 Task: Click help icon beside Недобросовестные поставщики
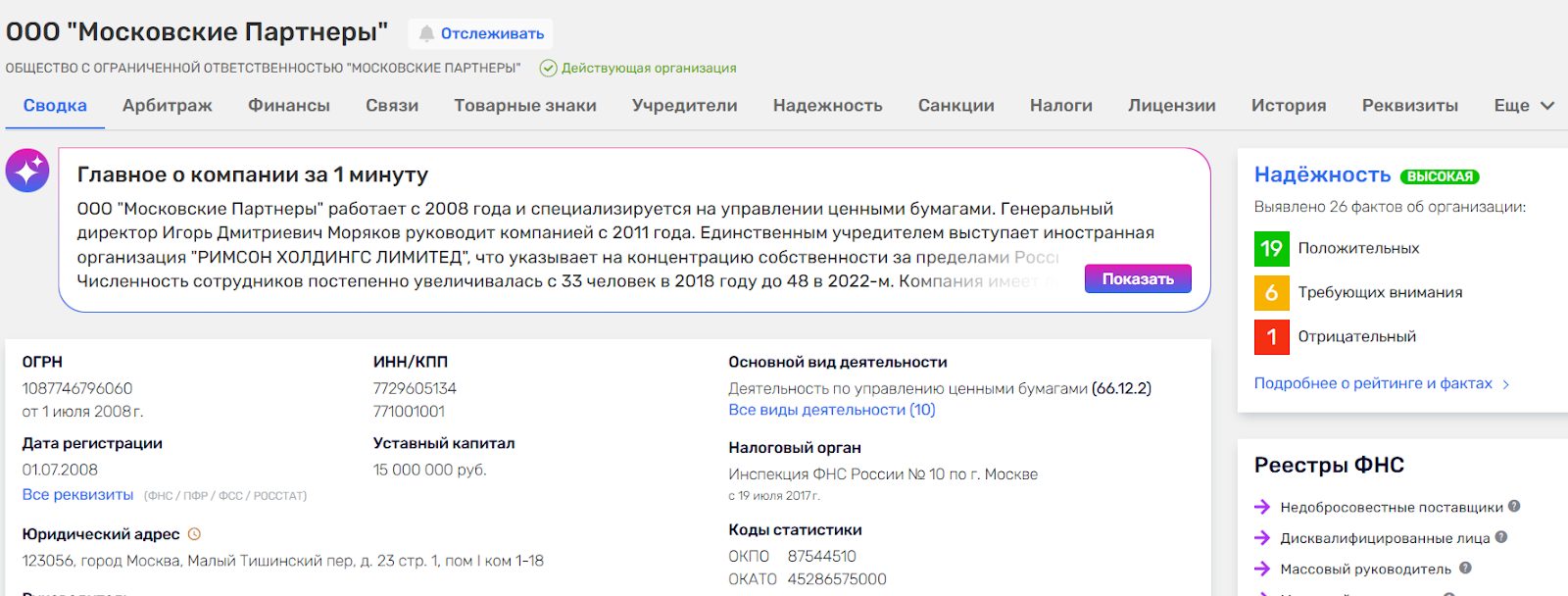[1514, 507]
